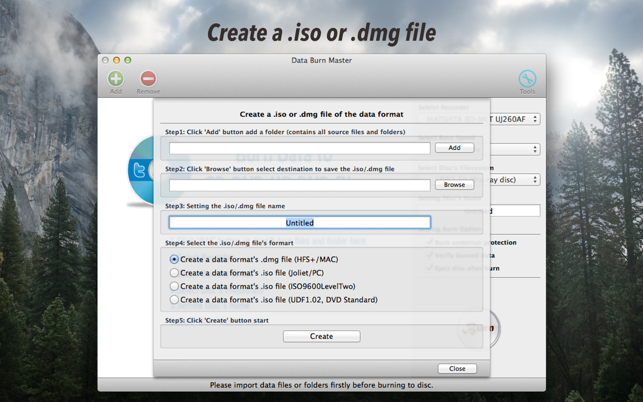
Task: Click the file name field showing Untitled
Action: tap(300, 222)
